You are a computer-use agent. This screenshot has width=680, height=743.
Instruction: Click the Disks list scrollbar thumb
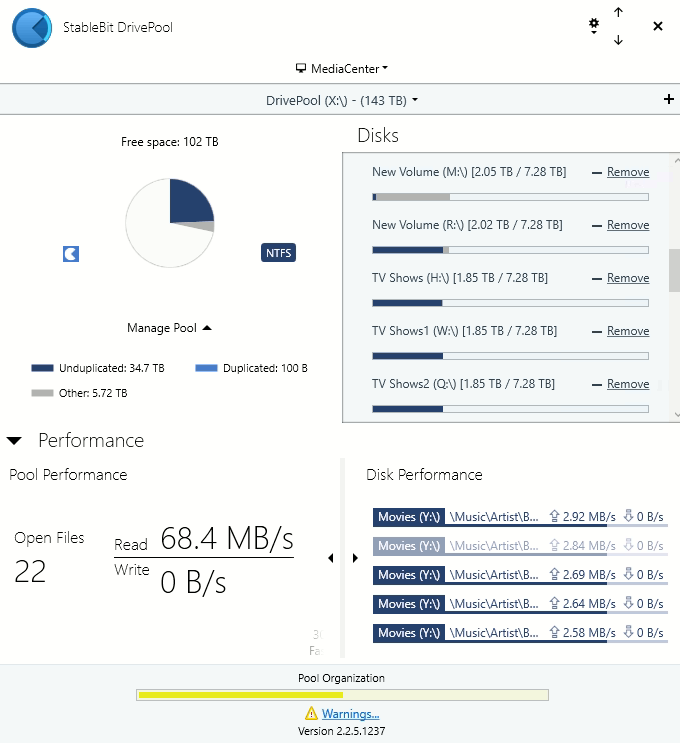(x=674, y=270)
